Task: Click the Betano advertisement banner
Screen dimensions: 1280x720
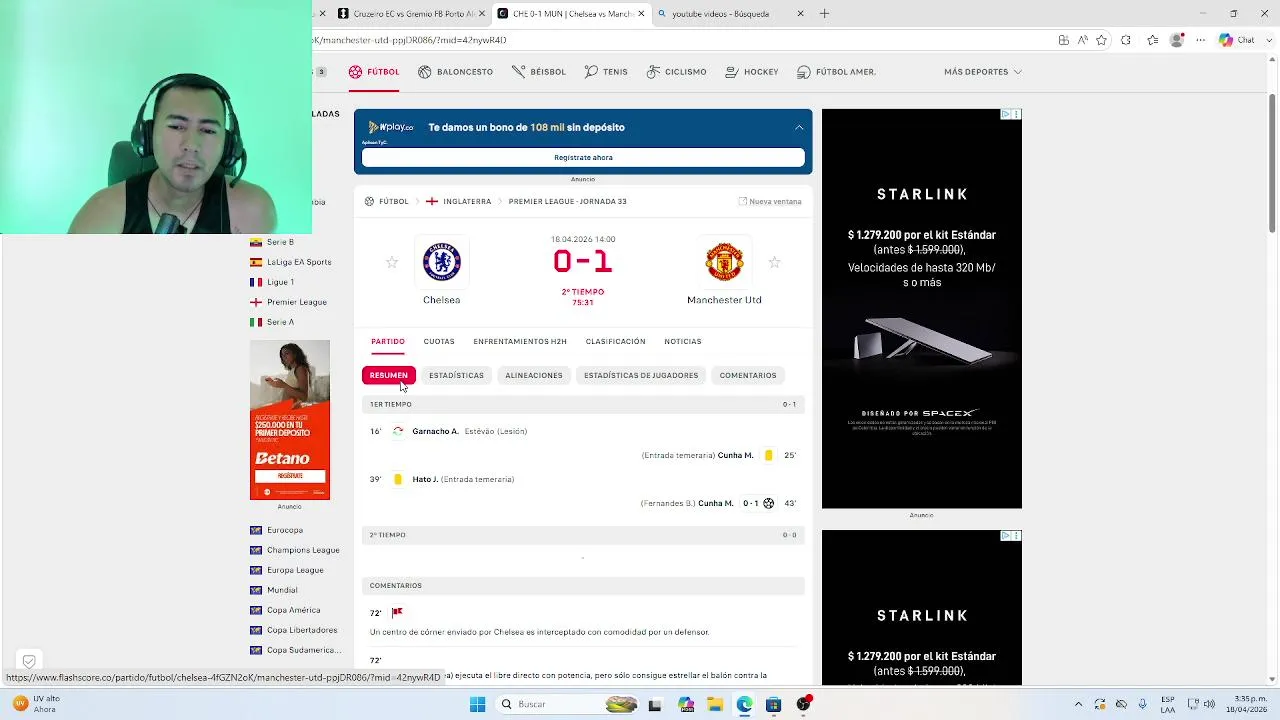Action: pos(290,420)
